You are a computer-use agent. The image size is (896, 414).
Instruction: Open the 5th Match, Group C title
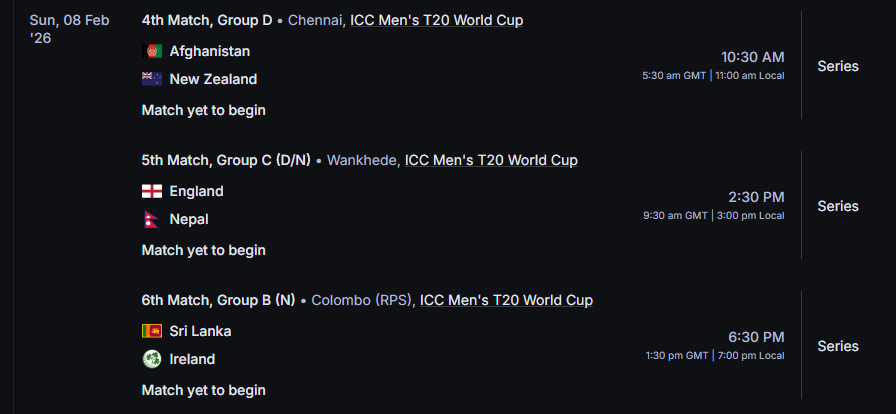226,160
